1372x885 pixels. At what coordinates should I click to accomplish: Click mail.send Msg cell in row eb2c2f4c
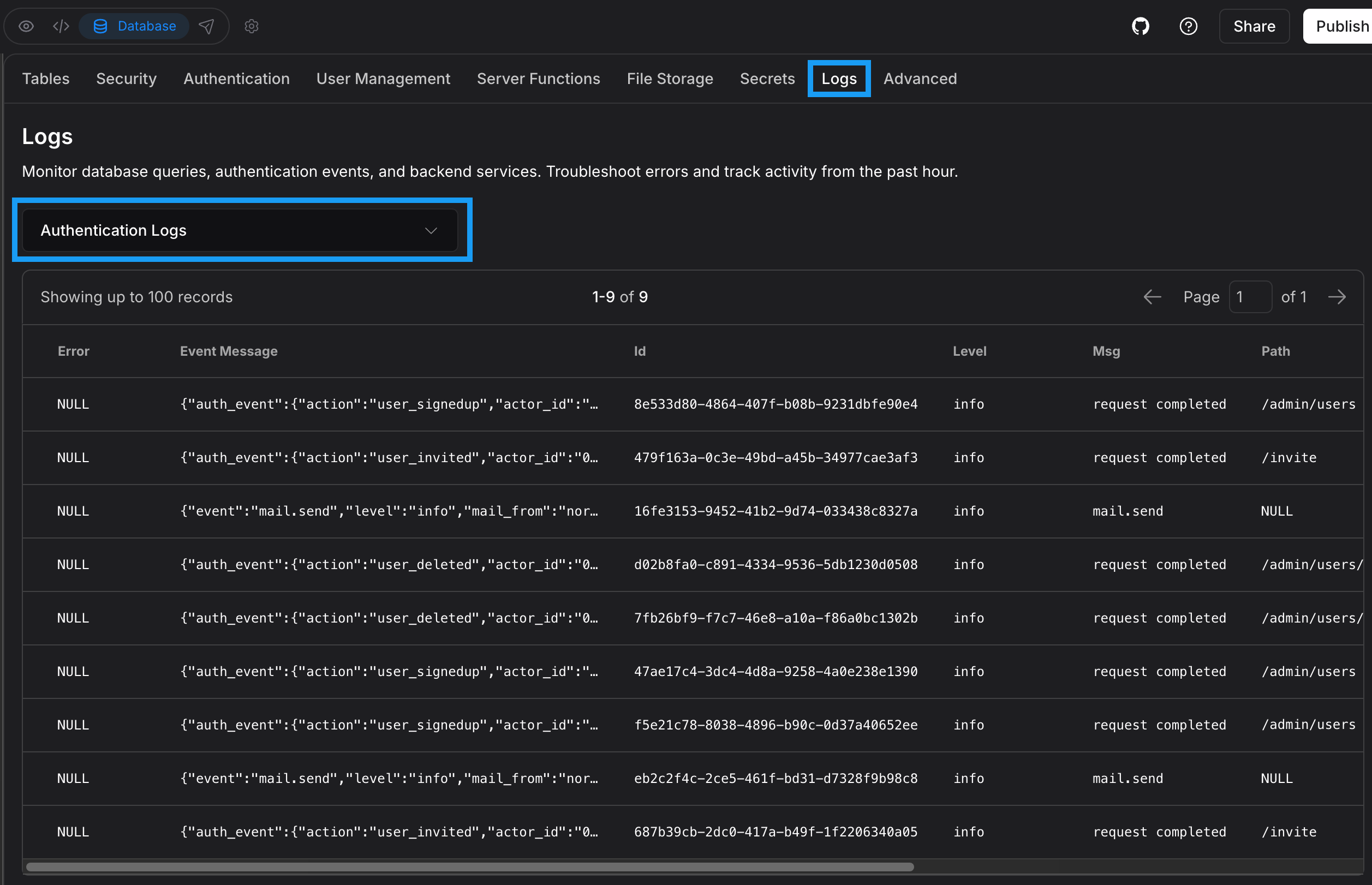pyautogui.click(x=1127, y=779)
